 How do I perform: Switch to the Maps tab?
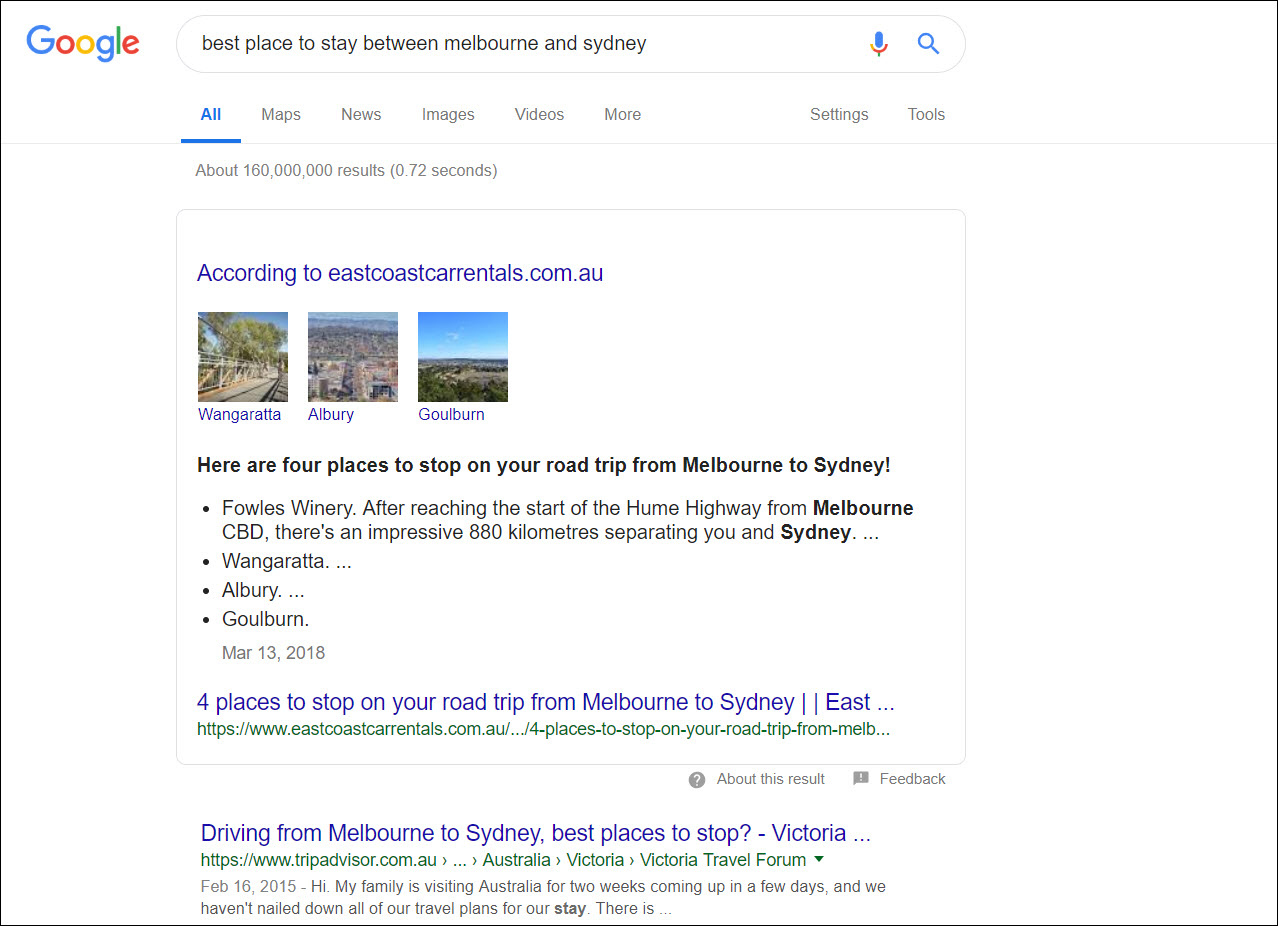coord(281,114)
